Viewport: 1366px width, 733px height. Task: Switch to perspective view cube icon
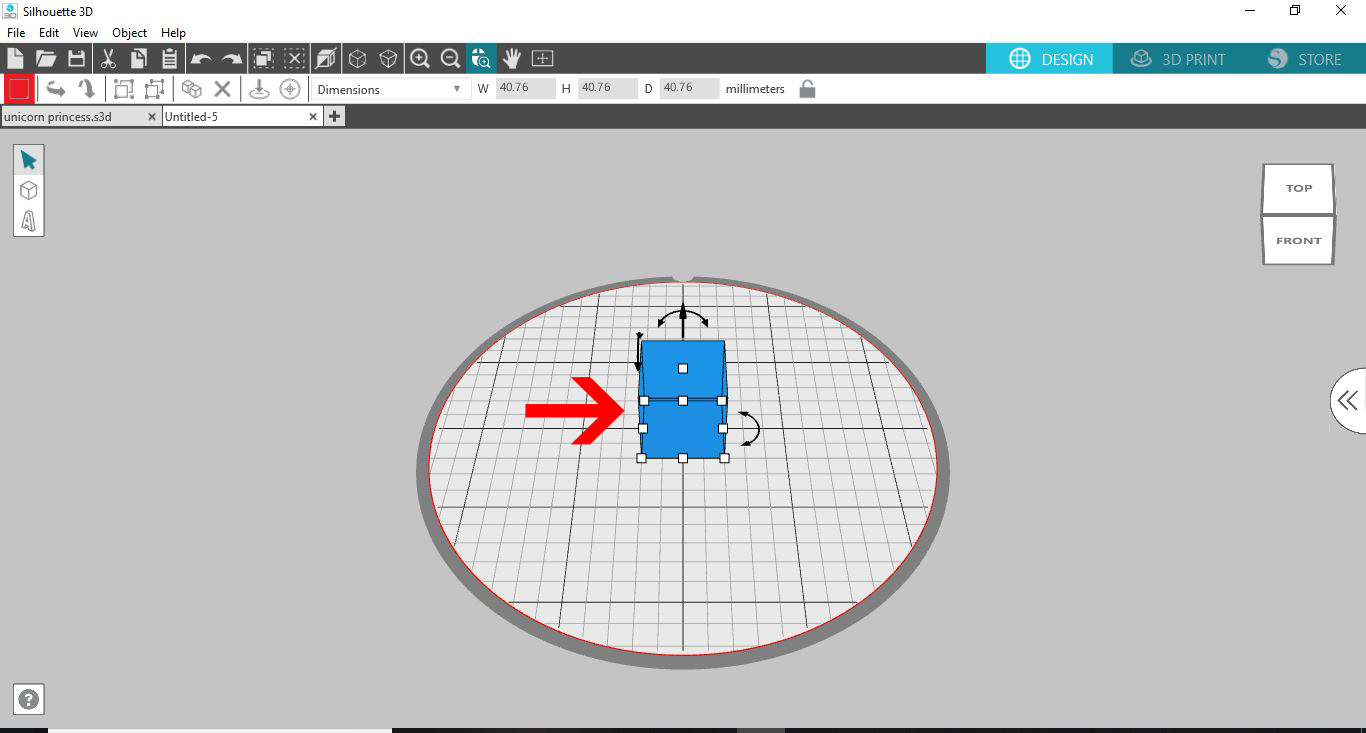click(326, 58)
